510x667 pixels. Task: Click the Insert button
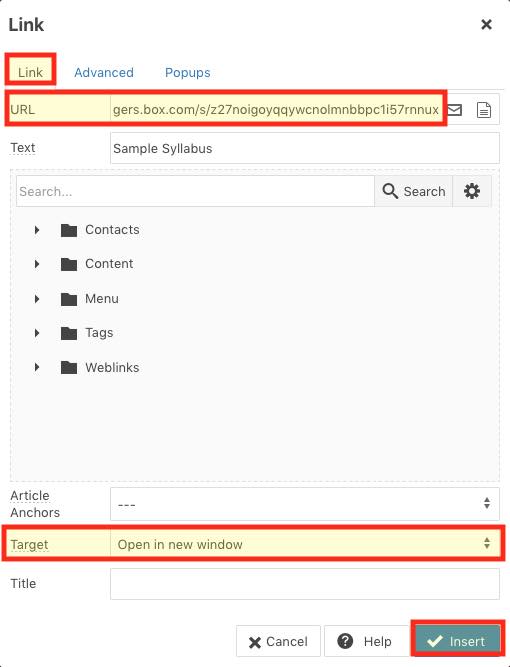(457, 641)
